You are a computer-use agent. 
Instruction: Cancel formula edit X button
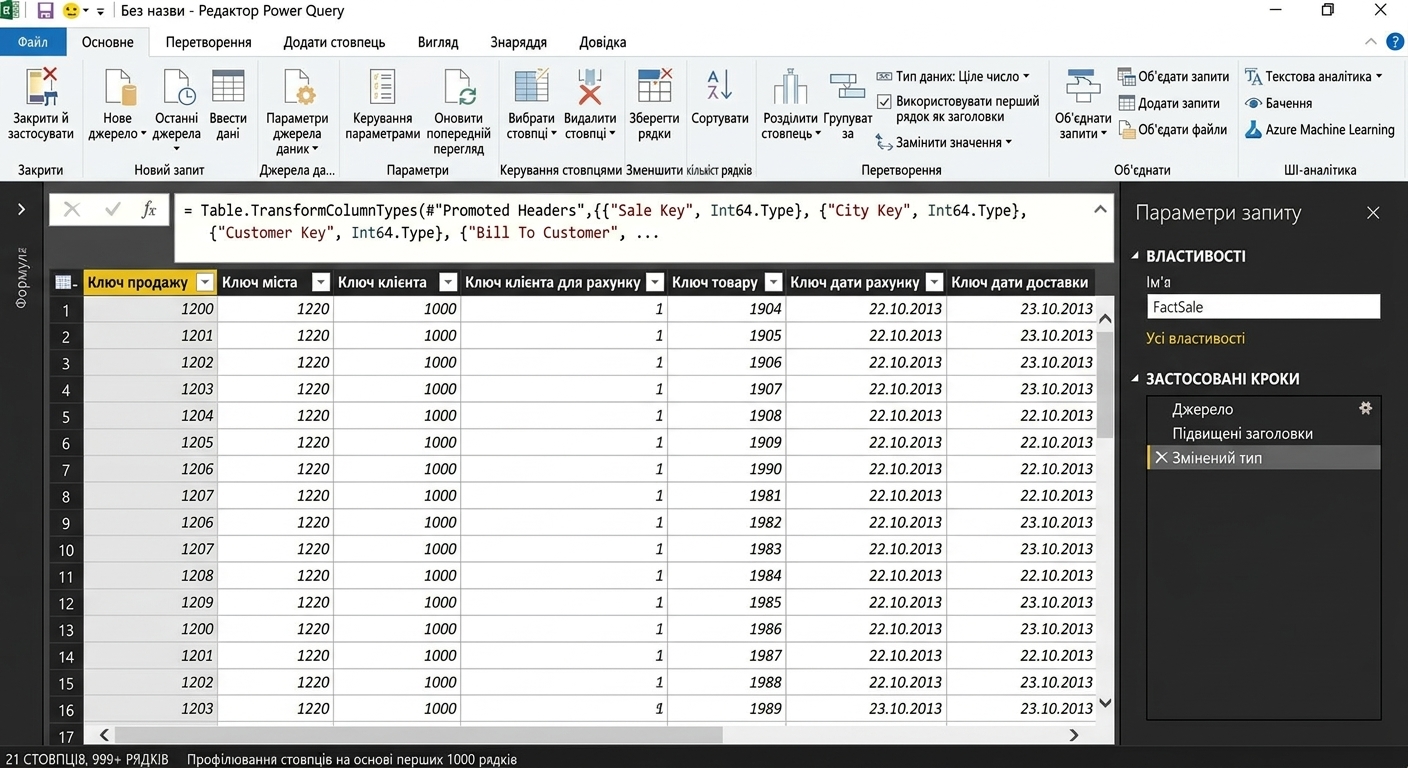(72, 209)
